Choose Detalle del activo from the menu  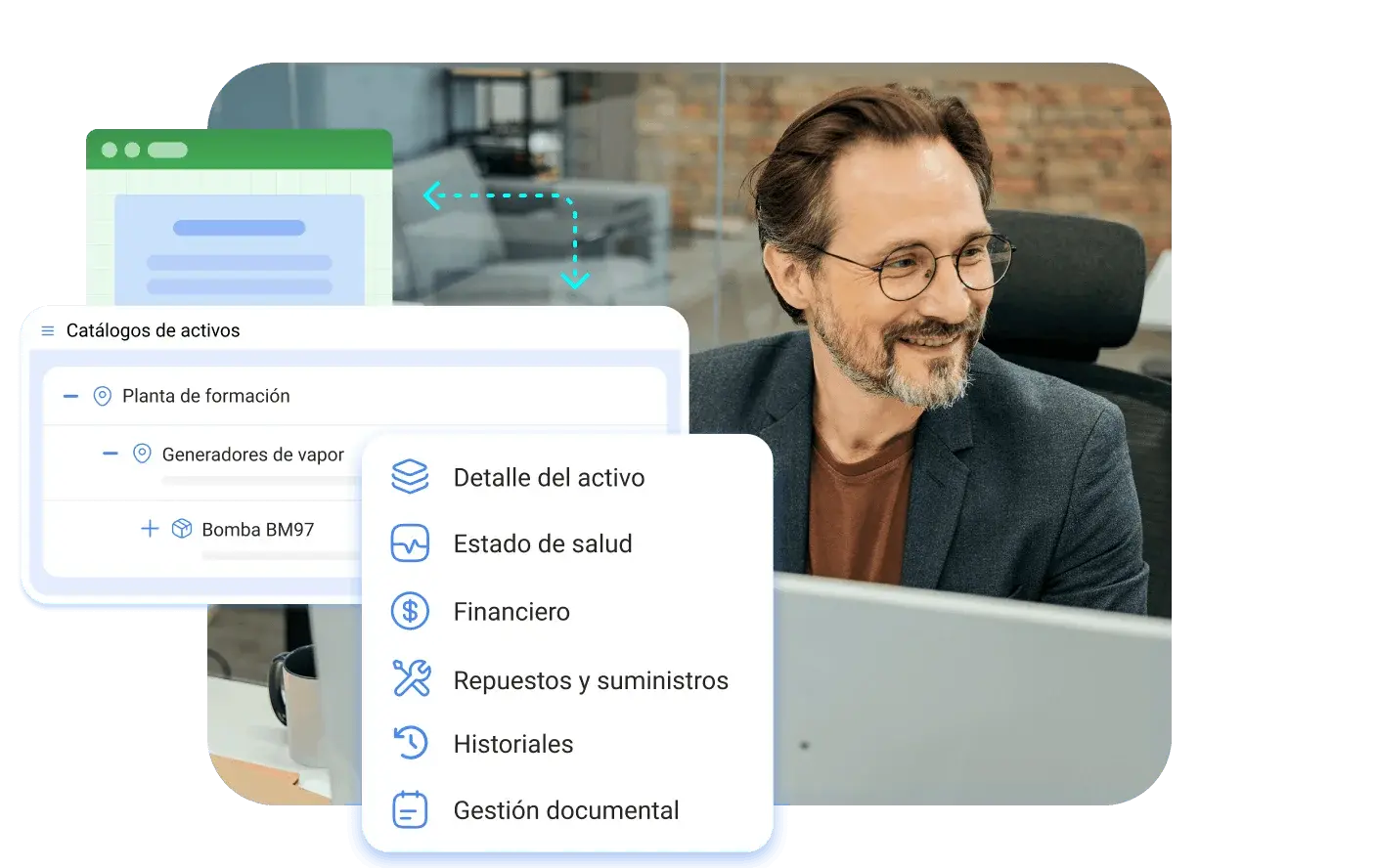549,477
